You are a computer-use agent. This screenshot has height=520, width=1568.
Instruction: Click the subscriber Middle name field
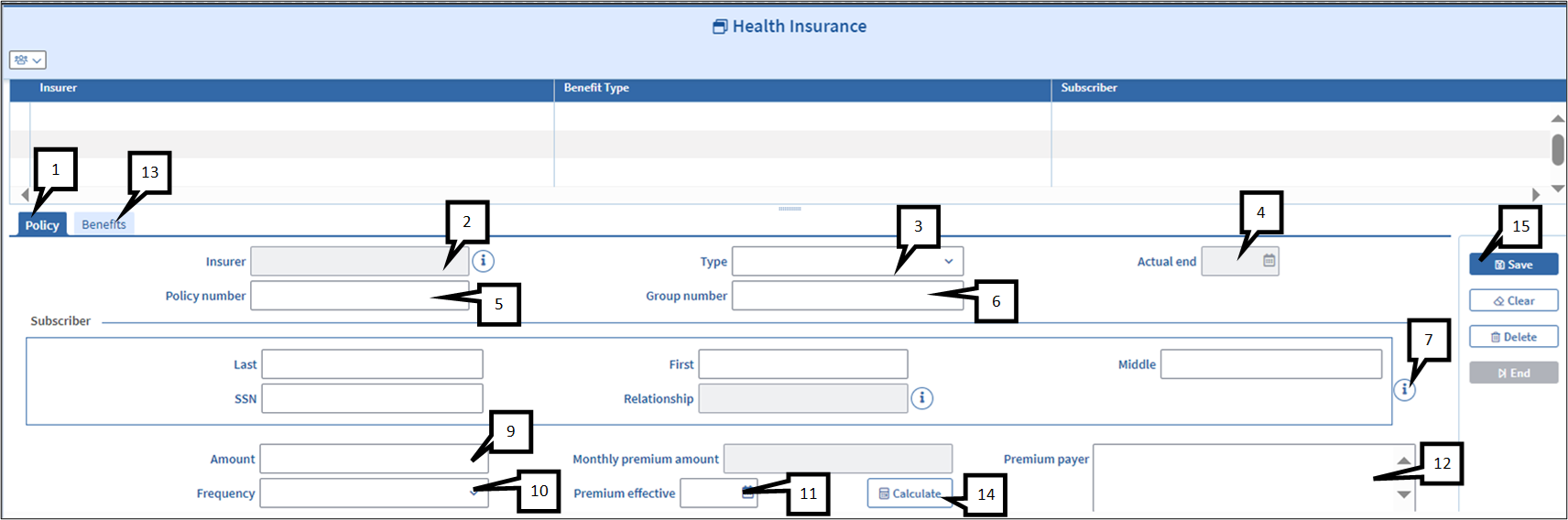tap(1271, 363)
